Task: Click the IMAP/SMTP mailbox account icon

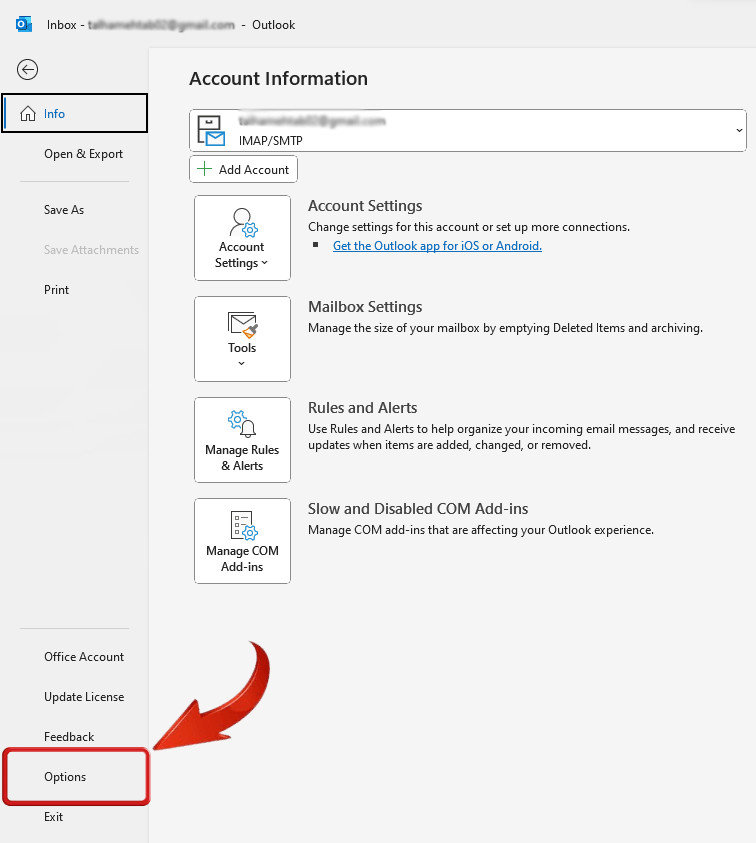Action: point(211,131)
